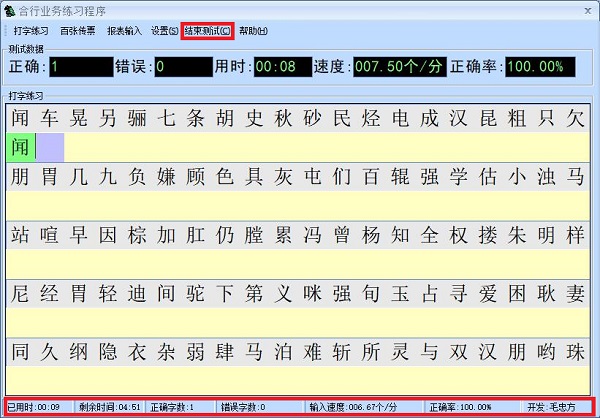
Task: Click the highlighted purple cursor cell after 闻
Action: coord(49,147)
